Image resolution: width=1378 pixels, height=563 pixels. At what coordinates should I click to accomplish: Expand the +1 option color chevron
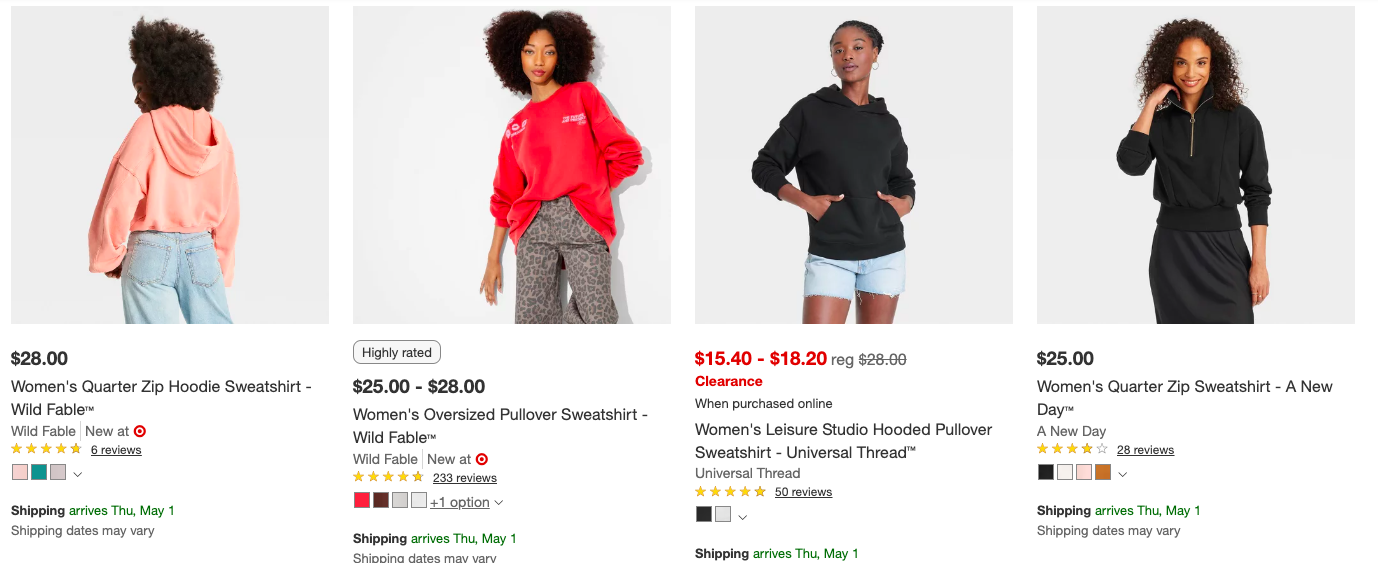(498, 502)
